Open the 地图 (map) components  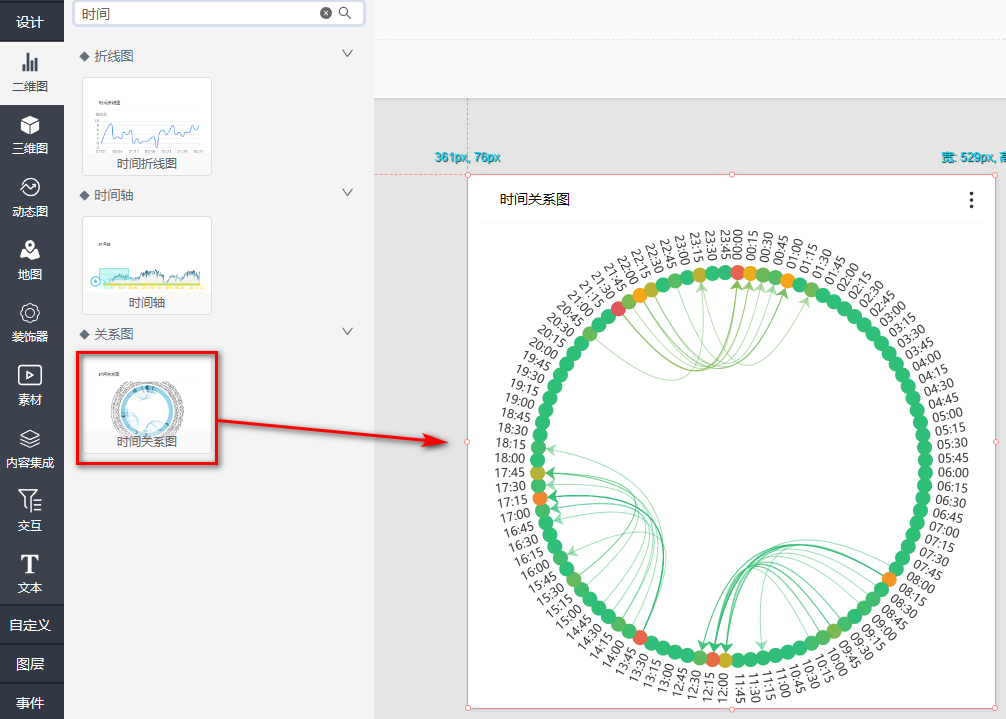pyautogui.click(x=30, y=261)
